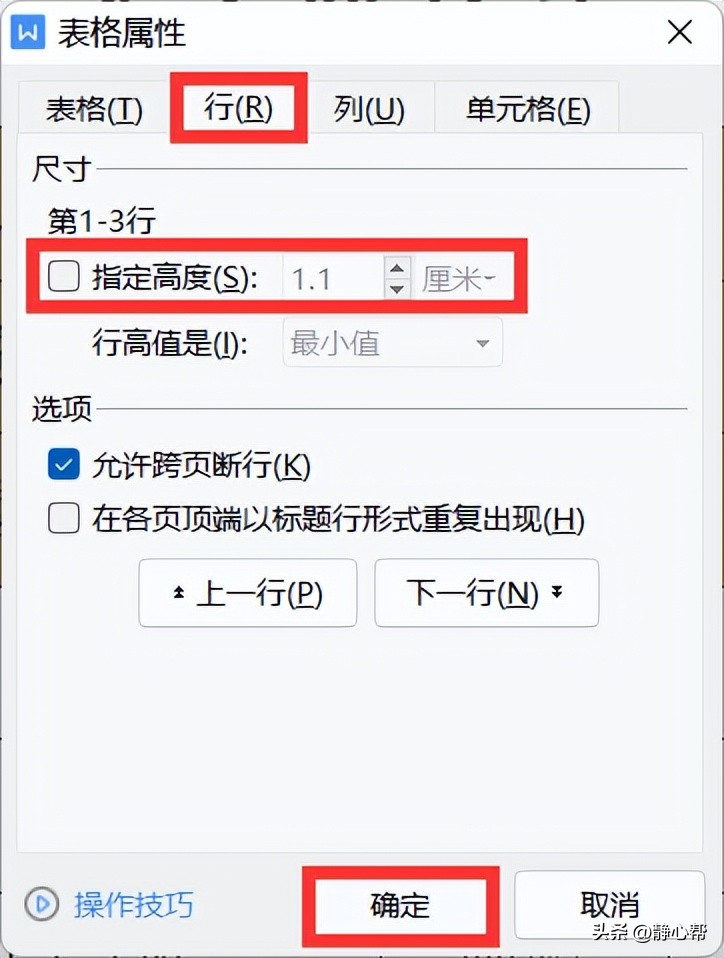Click the up arrow icon on 上一行

pos(178,592)
